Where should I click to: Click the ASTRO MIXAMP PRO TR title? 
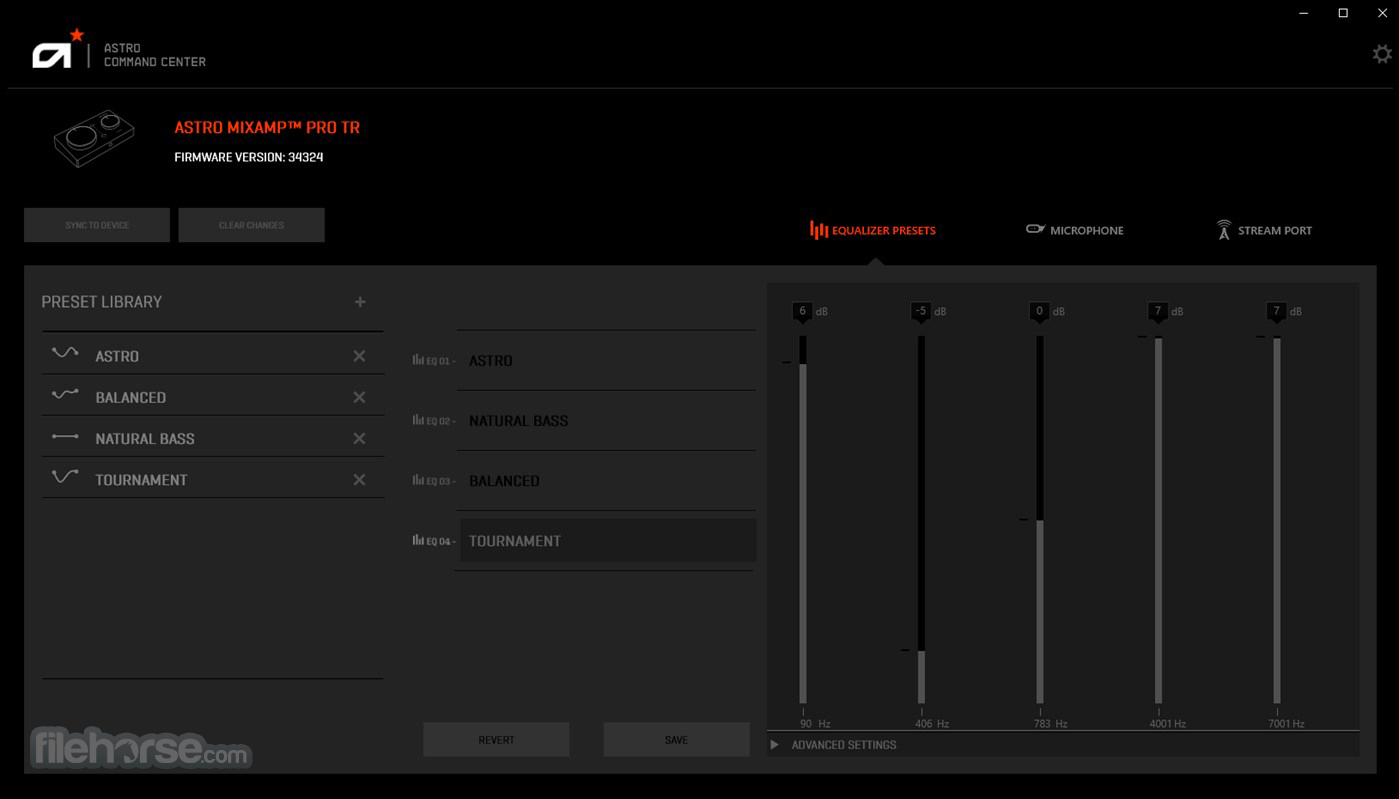click(267, 127)
